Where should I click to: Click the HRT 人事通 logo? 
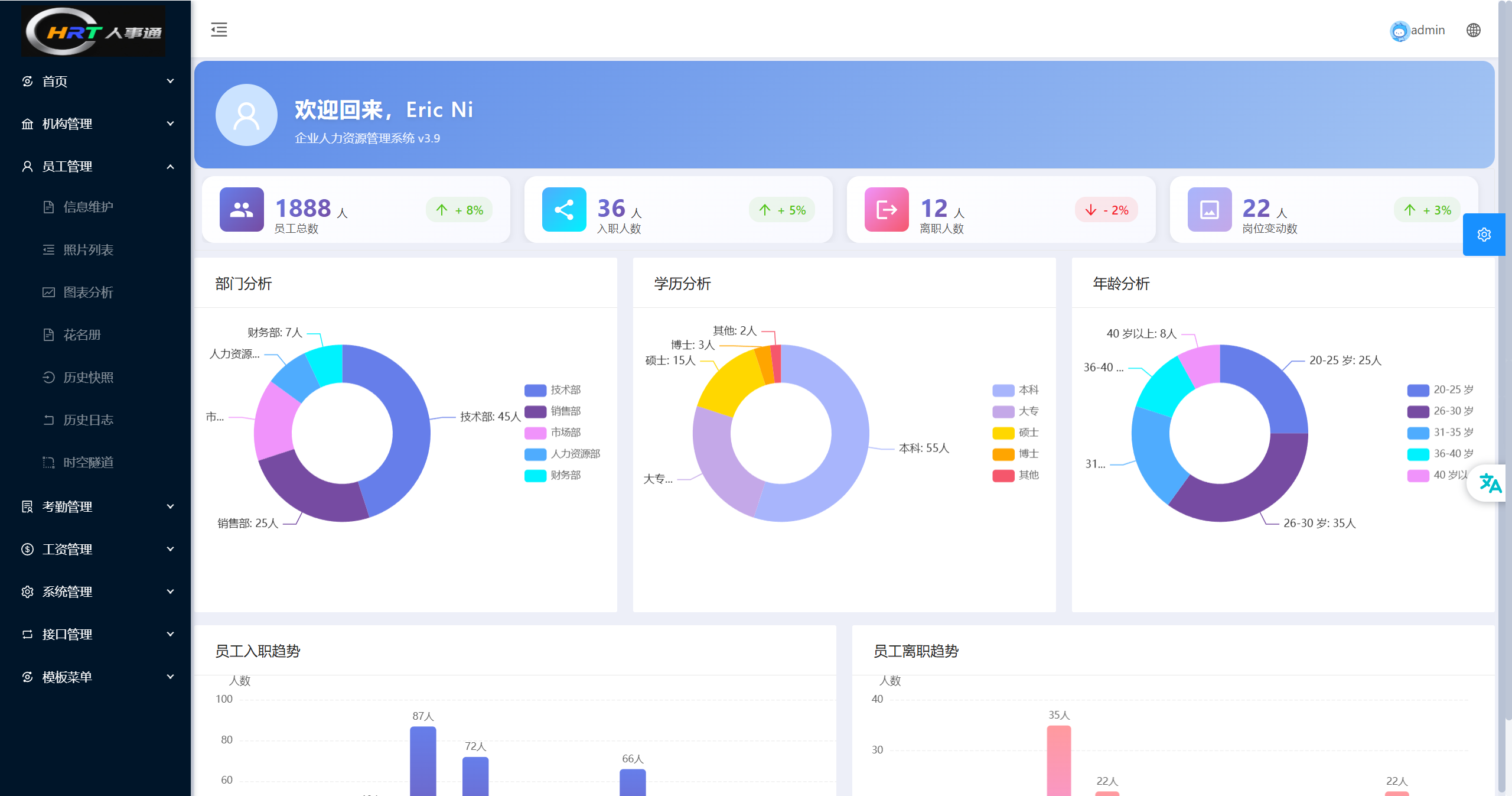coord(93,31)
